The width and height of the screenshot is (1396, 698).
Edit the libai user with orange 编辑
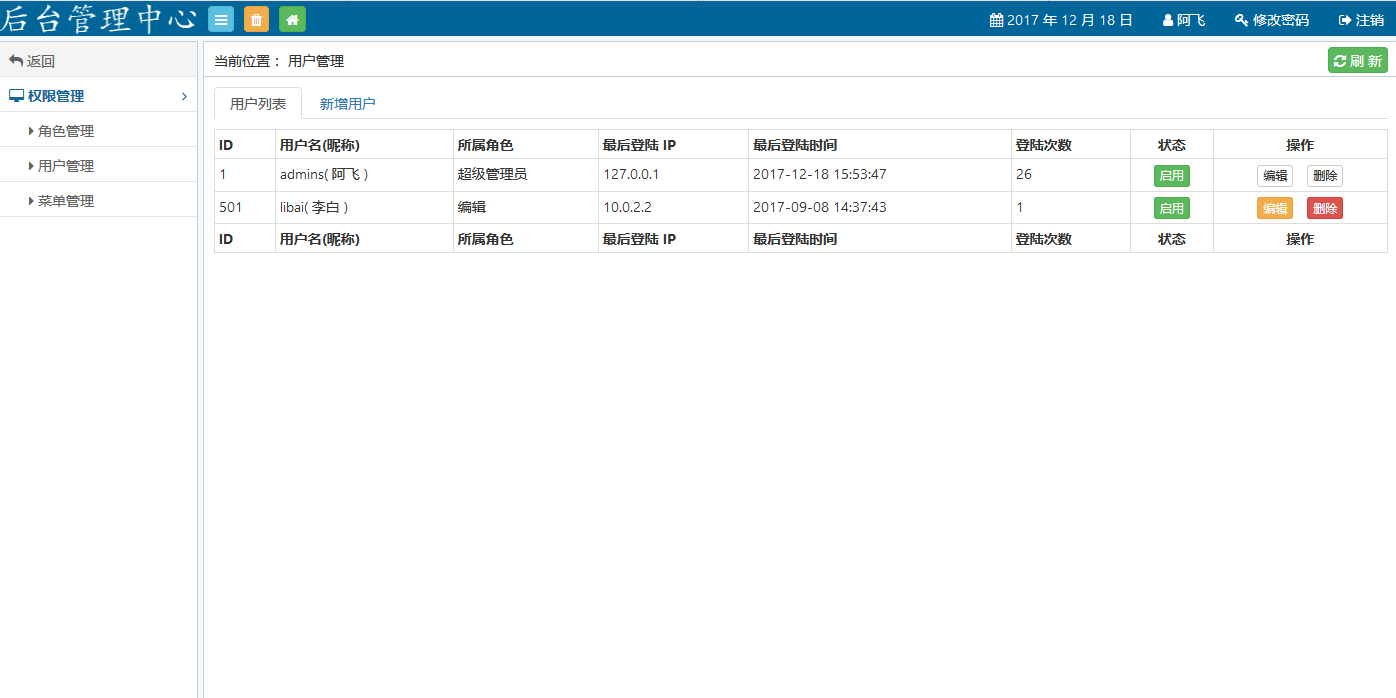(x=1274, y=208)
